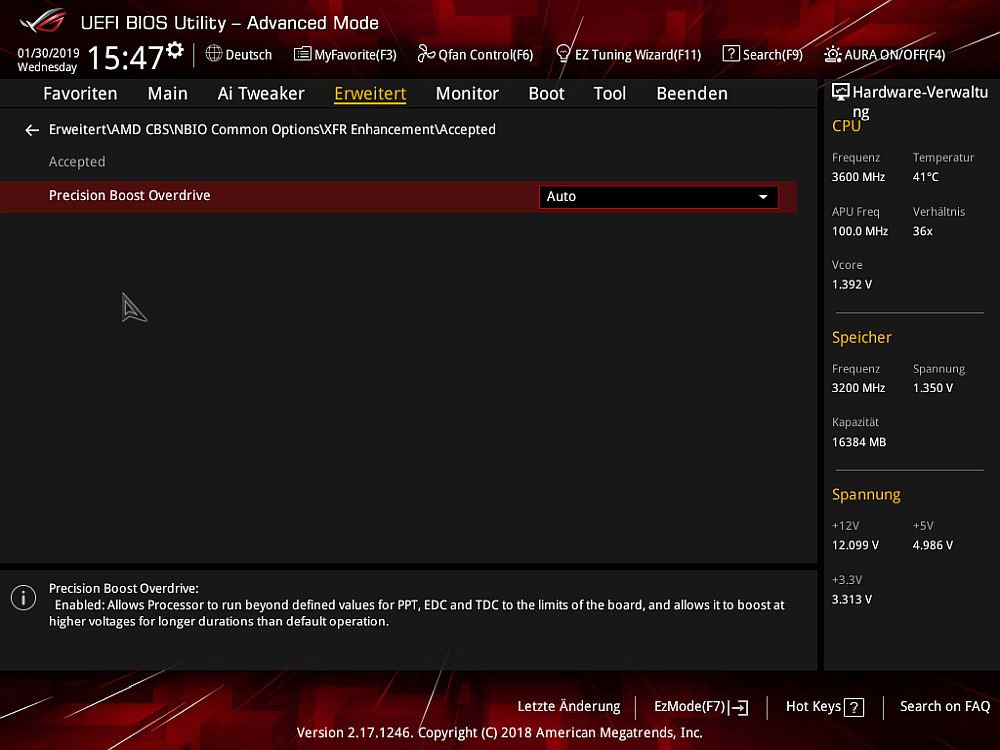Click the MyFavorite list icon
This screenshot has height=750, width=1000.
(x=302, y=54)
